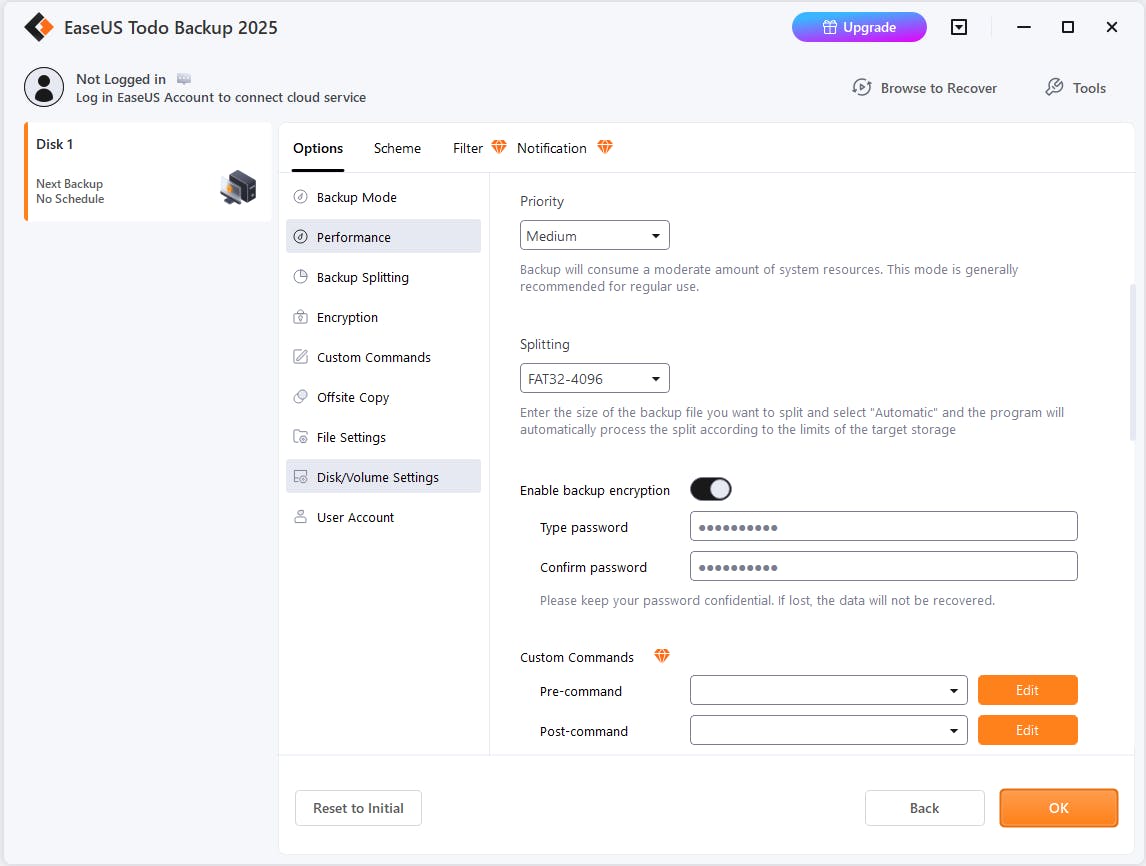The width and height of the screenshot is (1146, 866).
Task: Click the Encryption lock icon in sidebar
Action: [x=300, y=317]
